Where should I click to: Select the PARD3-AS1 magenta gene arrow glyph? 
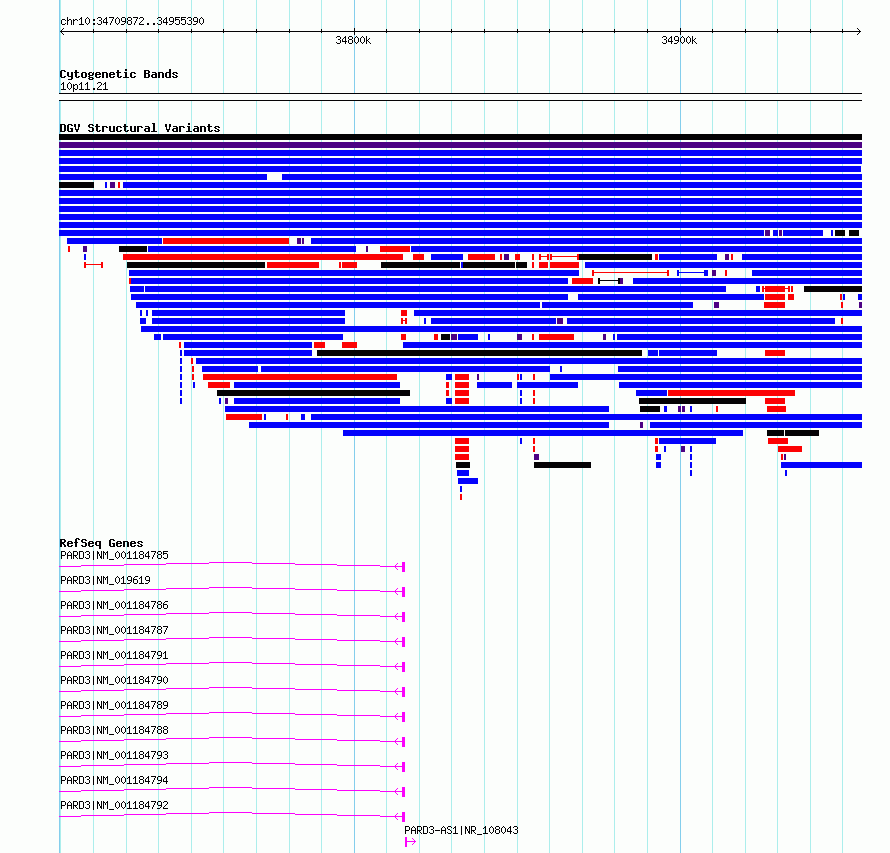click(x=410, y=842)
